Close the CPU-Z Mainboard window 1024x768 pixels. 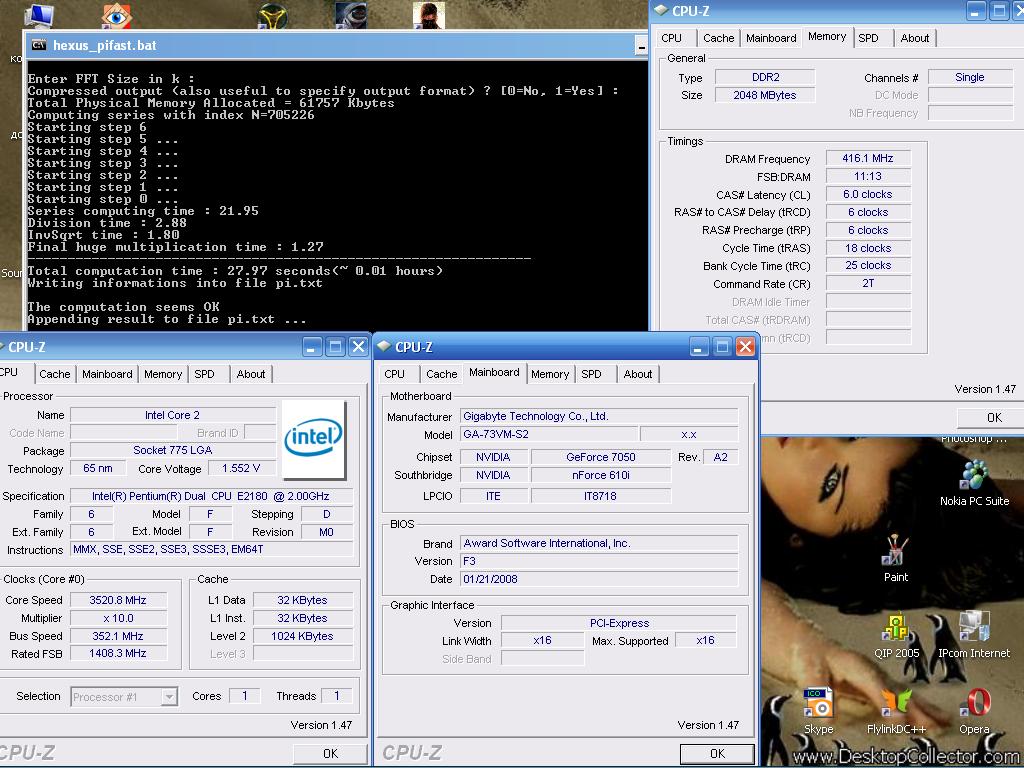(x=745, y=346)
